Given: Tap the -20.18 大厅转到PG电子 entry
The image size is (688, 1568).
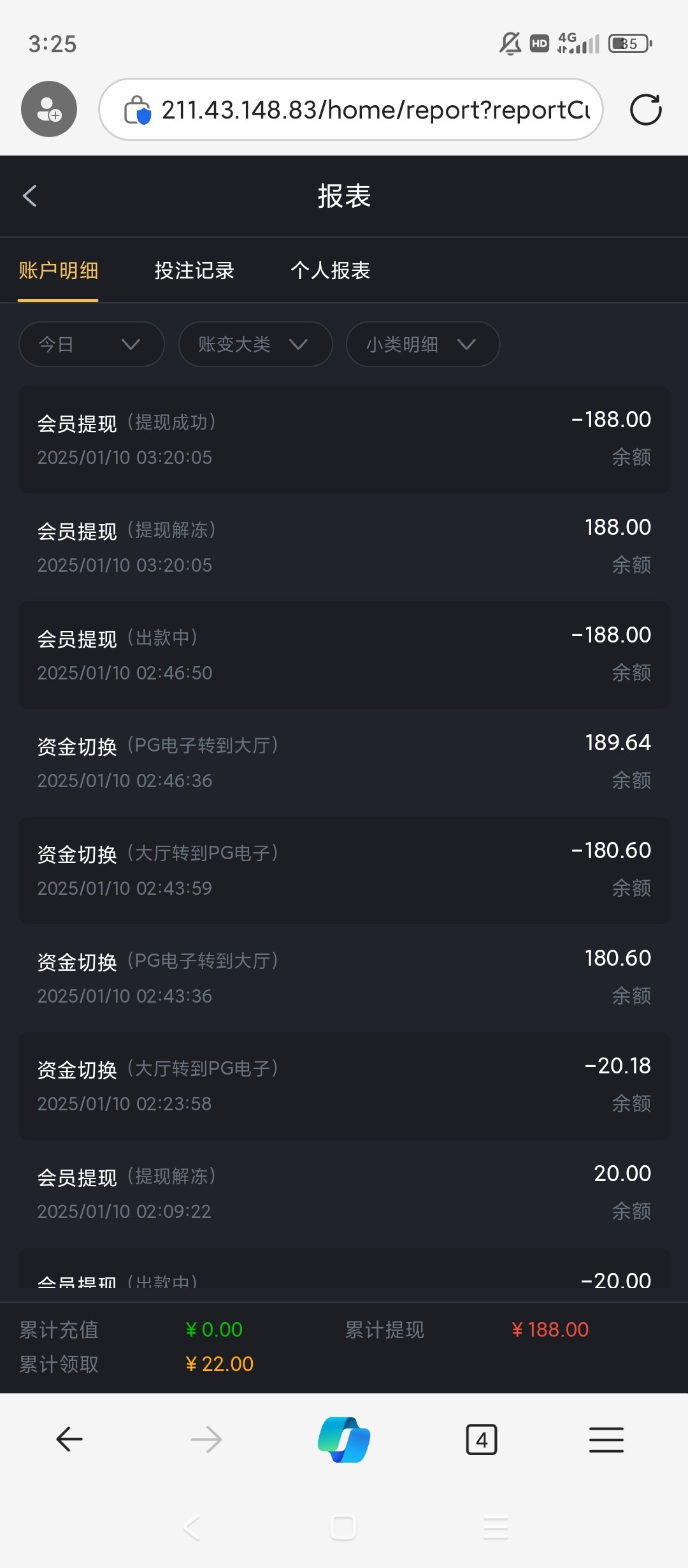Looking at the screenshot, I should 344,1085.
